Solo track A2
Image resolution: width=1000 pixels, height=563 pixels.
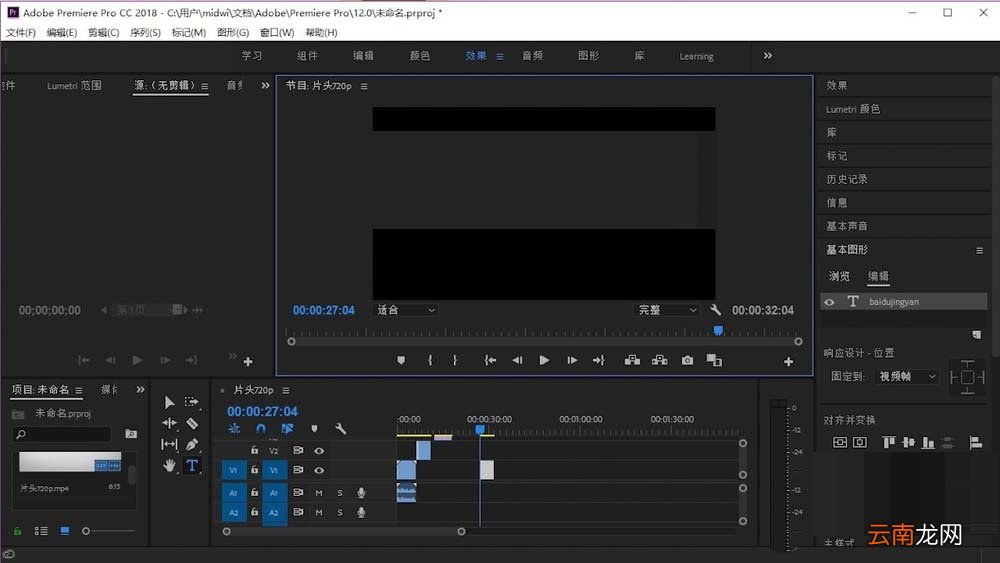point(340,513)
